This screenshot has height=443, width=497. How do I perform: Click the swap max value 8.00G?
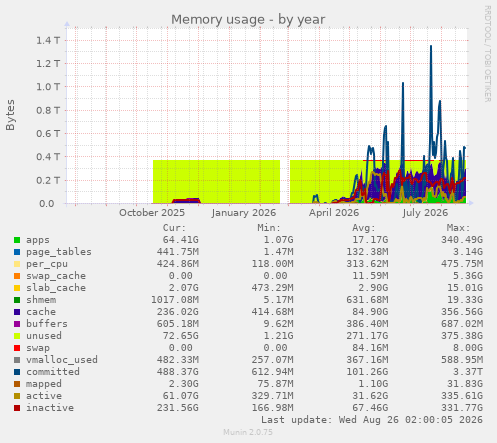(x=467, y=348)
